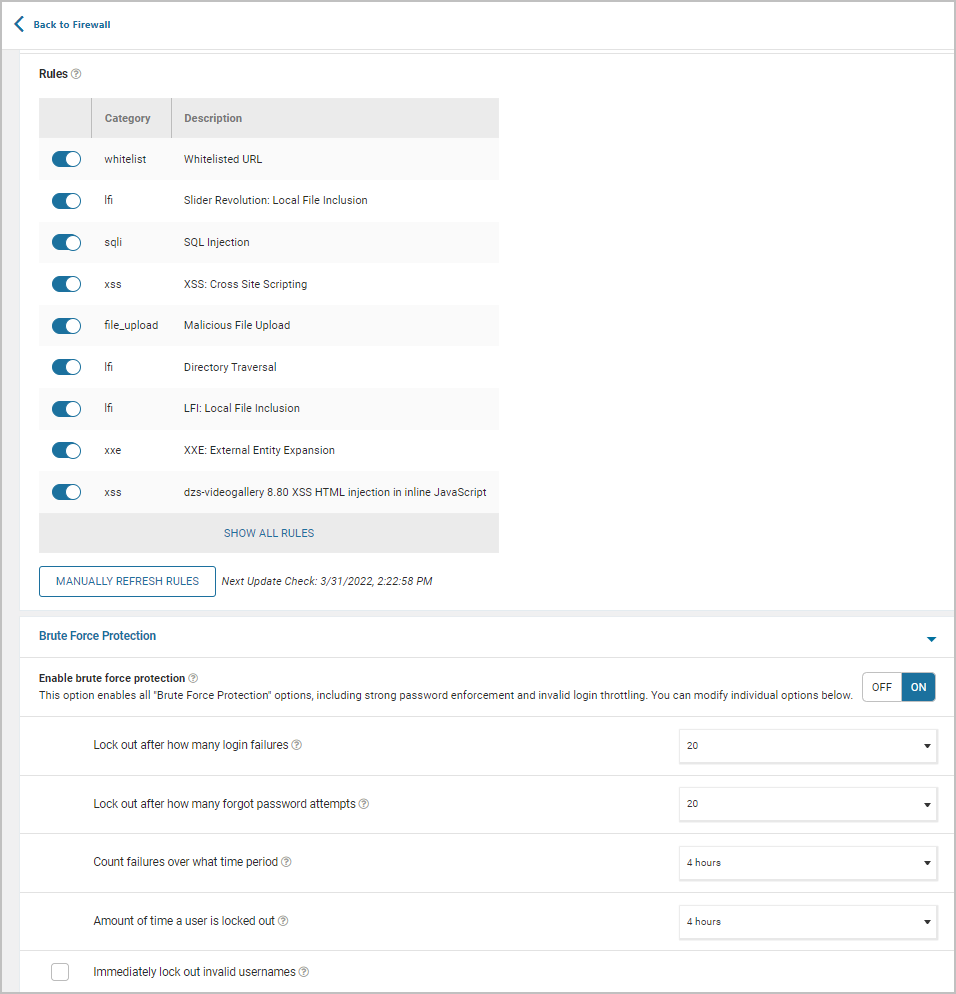Viewport: 956px width, 994px height.
Task: Select the sqli category cell
Action: coord(113,242)
